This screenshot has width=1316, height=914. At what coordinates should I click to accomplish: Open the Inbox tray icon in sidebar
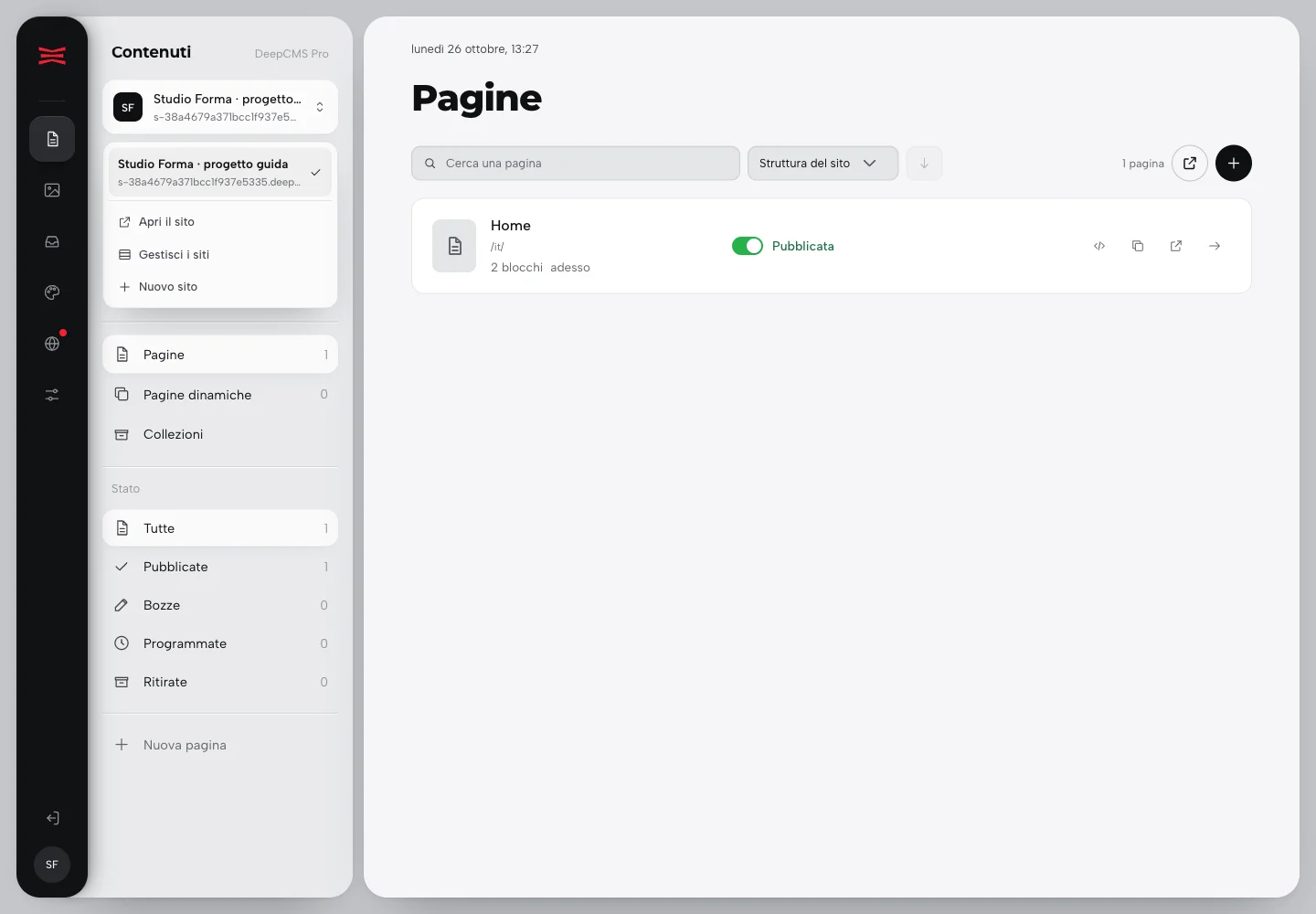[x=52, y=241]
